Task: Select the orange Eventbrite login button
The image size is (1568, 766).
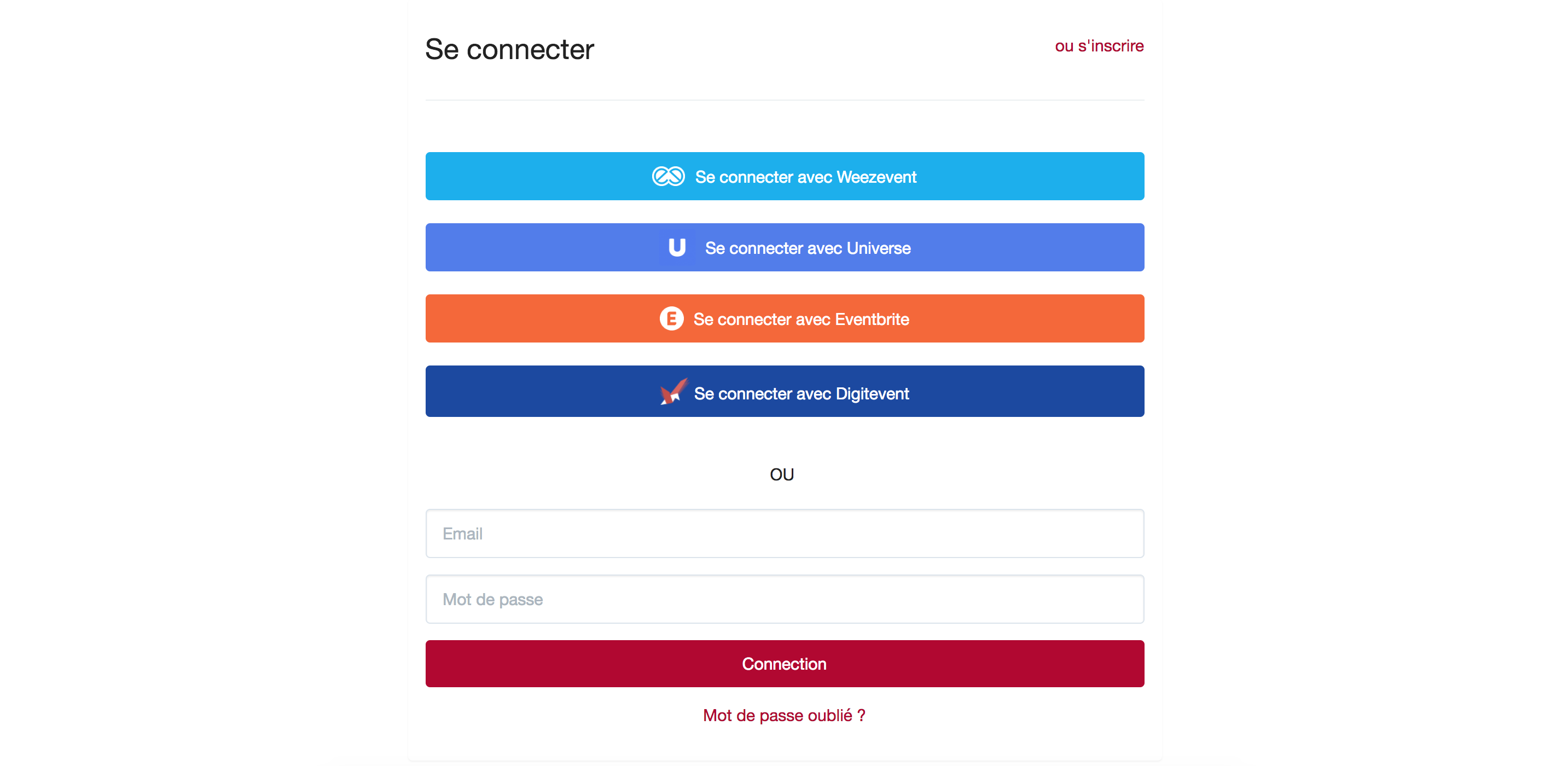Action: pyautogui.click(x=784, y=318)
